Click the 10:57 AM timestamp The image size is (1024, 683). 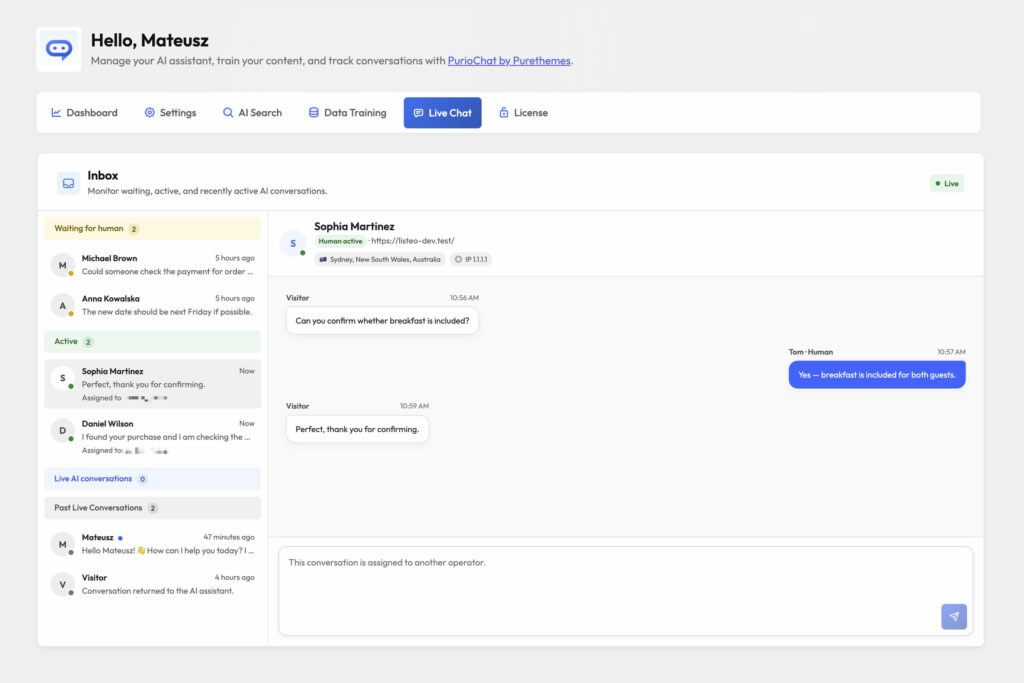pyautogui.click(x=951, y=352)
